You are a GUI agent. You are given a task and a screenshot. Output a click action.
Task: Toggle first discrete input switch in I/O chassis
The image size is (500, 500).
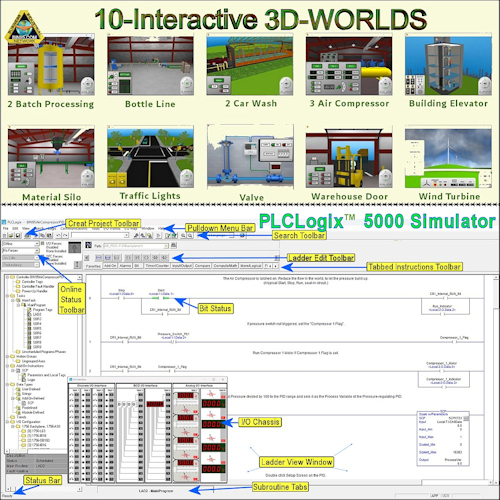(x=72, y=394)
